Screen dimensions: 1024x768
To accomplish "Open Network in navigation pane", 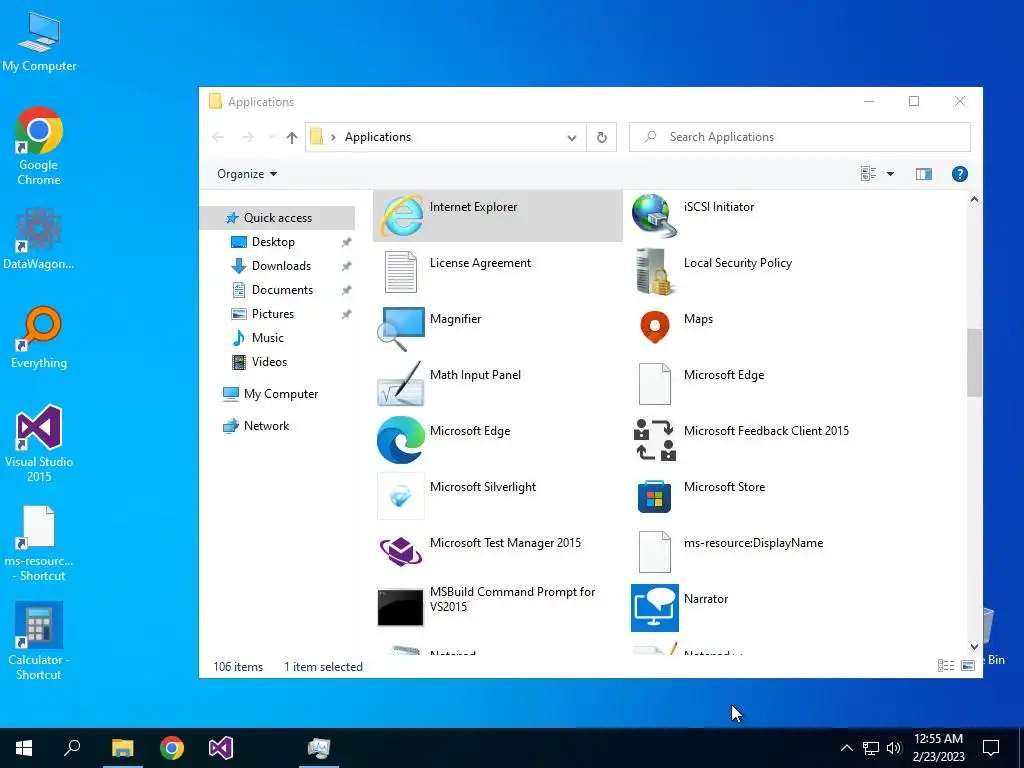I will tap(266, 426).
